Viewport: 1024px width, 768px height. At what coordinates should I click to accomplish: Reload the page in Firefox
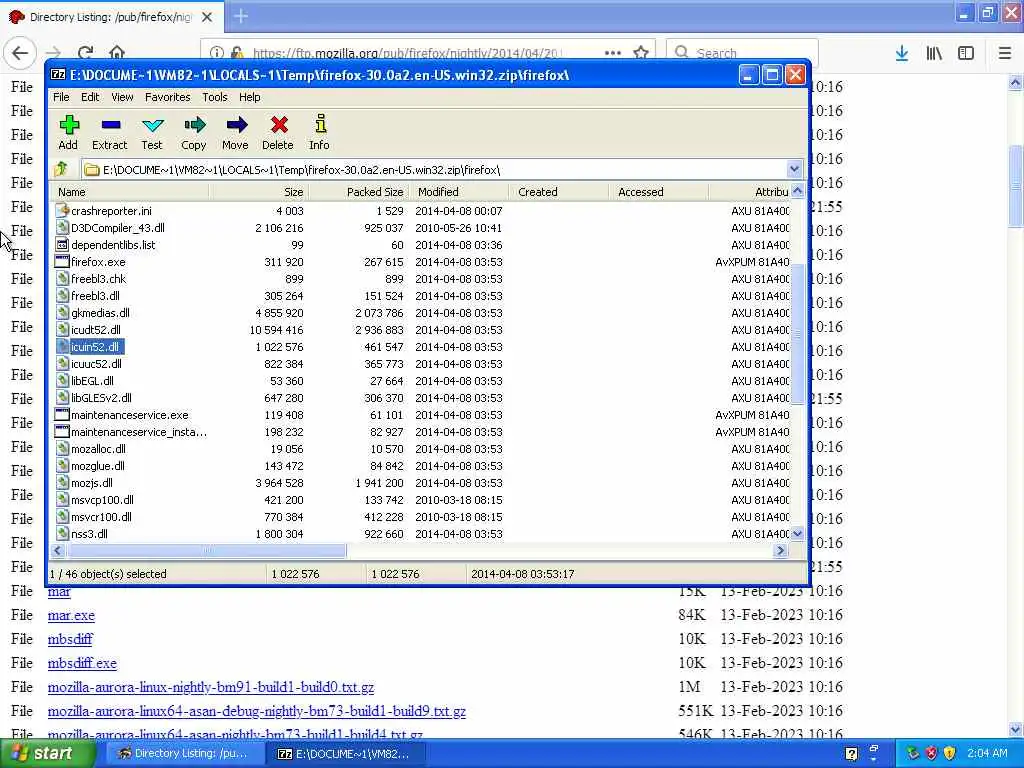85,53
